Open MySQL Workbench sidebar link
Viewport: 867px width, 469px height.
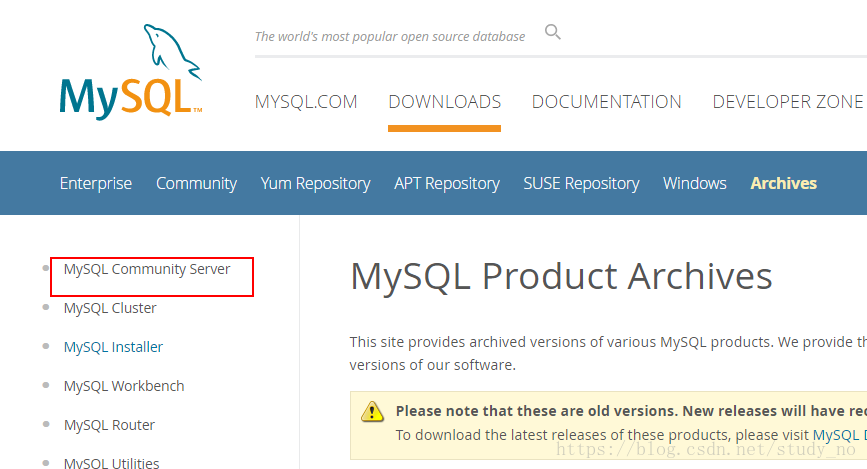click(124, 386)
